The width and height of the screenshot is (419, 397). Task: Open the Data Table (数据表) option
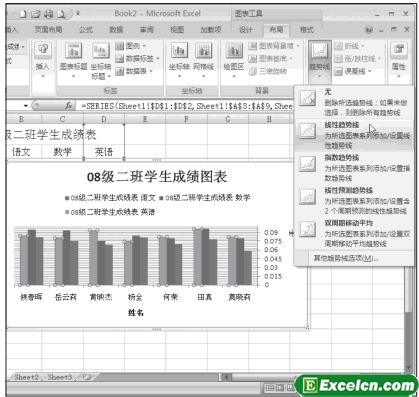coord(134,71)
